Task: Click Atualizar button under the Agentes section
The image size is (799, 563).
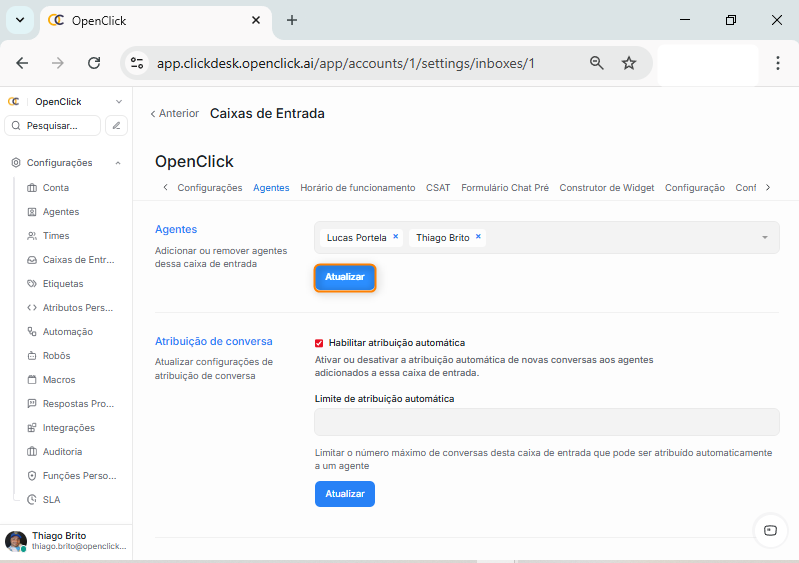Action: (x=345, y=277)
